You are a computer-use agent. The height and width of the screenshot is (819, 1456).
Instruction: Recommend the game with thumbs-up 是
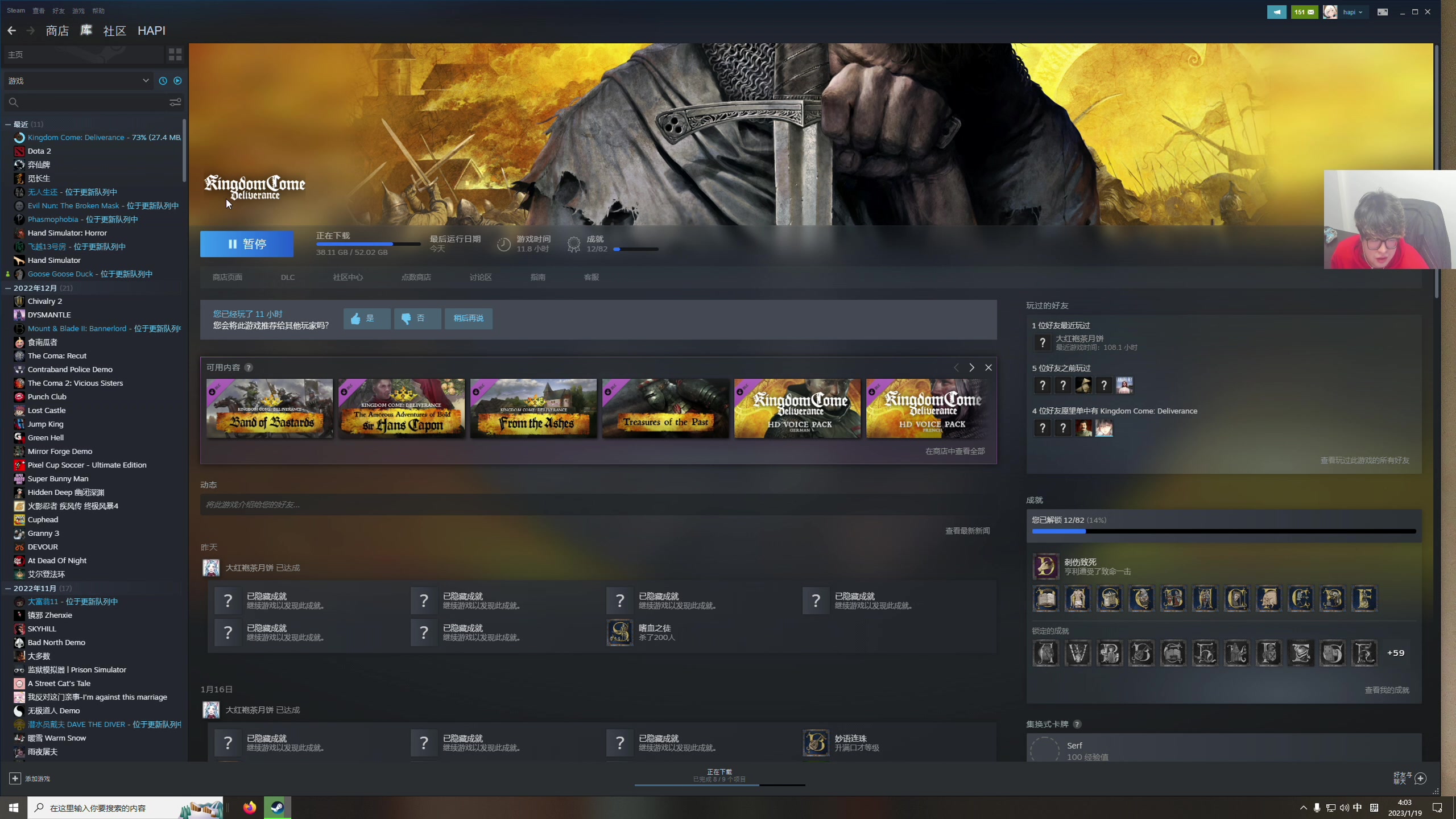pyautogui.click(x=367, y=318)
